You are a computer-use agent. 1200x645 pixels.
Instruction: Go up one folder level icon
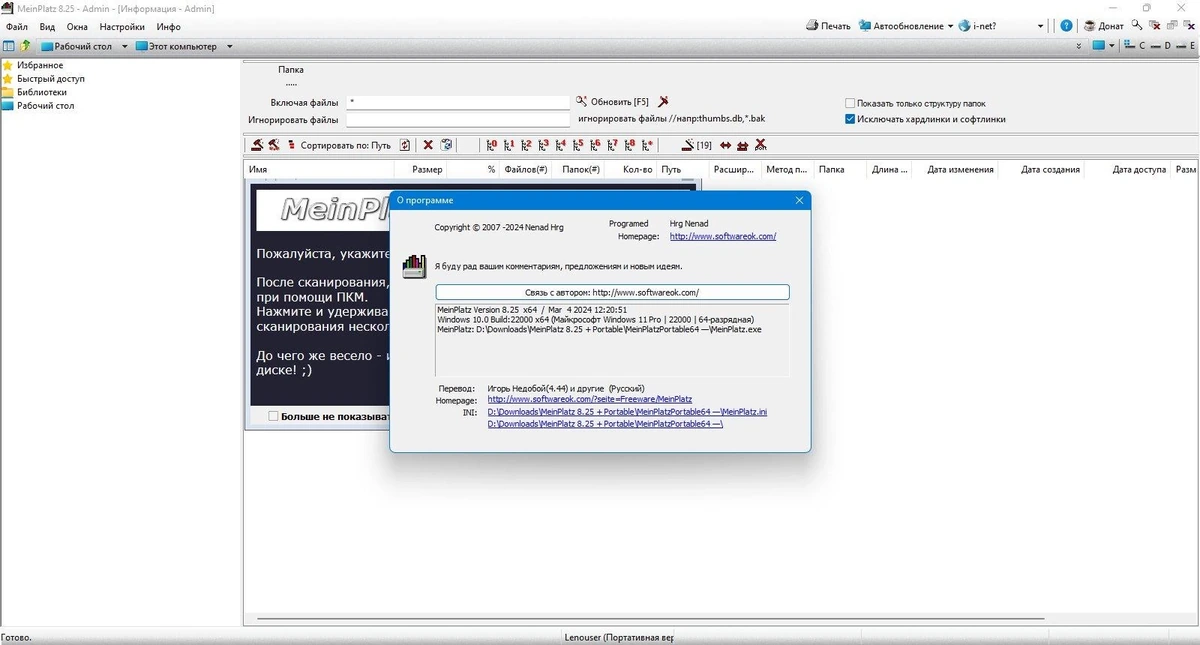pyautogui.click(x=25, y=46)
